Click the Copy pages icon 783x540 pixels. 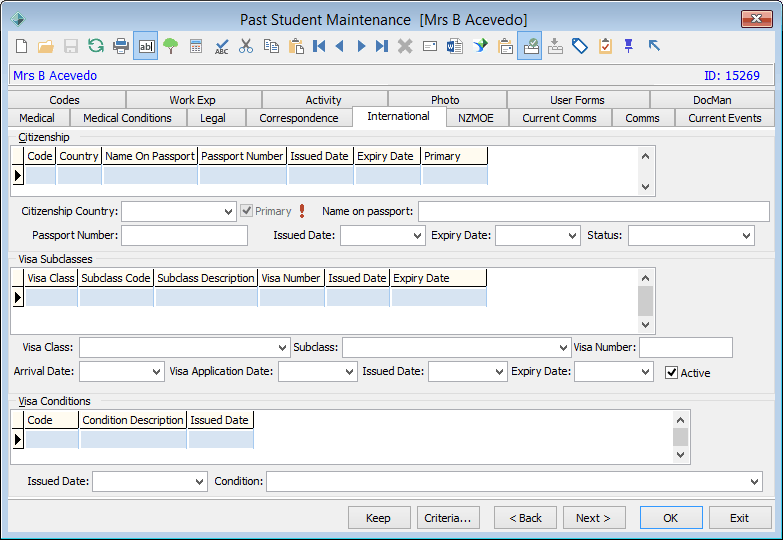tap(271, 46)
